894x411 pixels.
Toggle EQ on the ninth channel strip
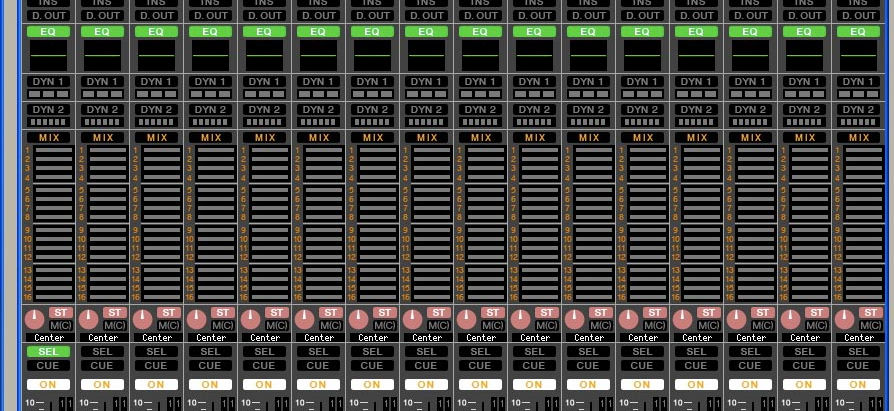pyautogui.click(x=480, y=32)
